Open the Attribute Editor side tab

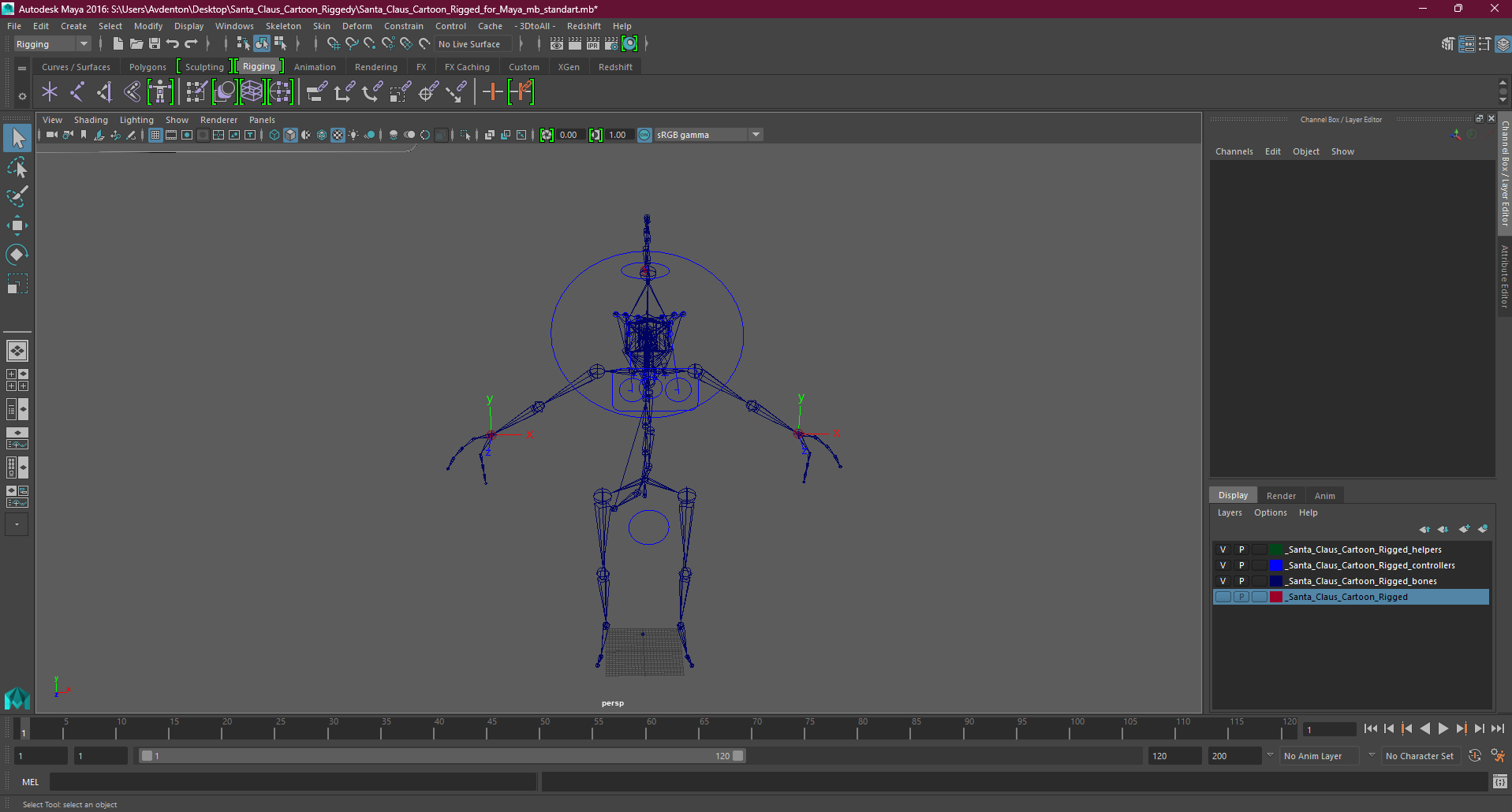pyautogui.click(x=1505, y=276)
